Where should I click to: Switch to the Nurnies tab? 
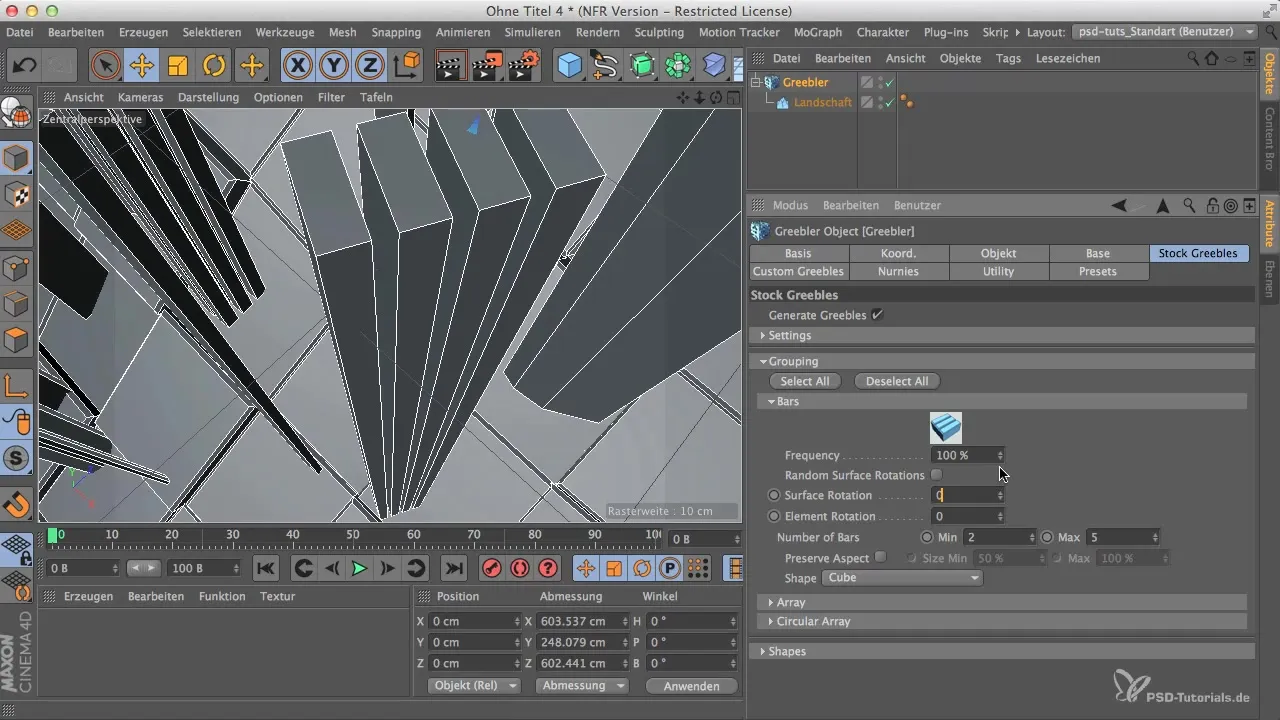(x=898, y=272)
